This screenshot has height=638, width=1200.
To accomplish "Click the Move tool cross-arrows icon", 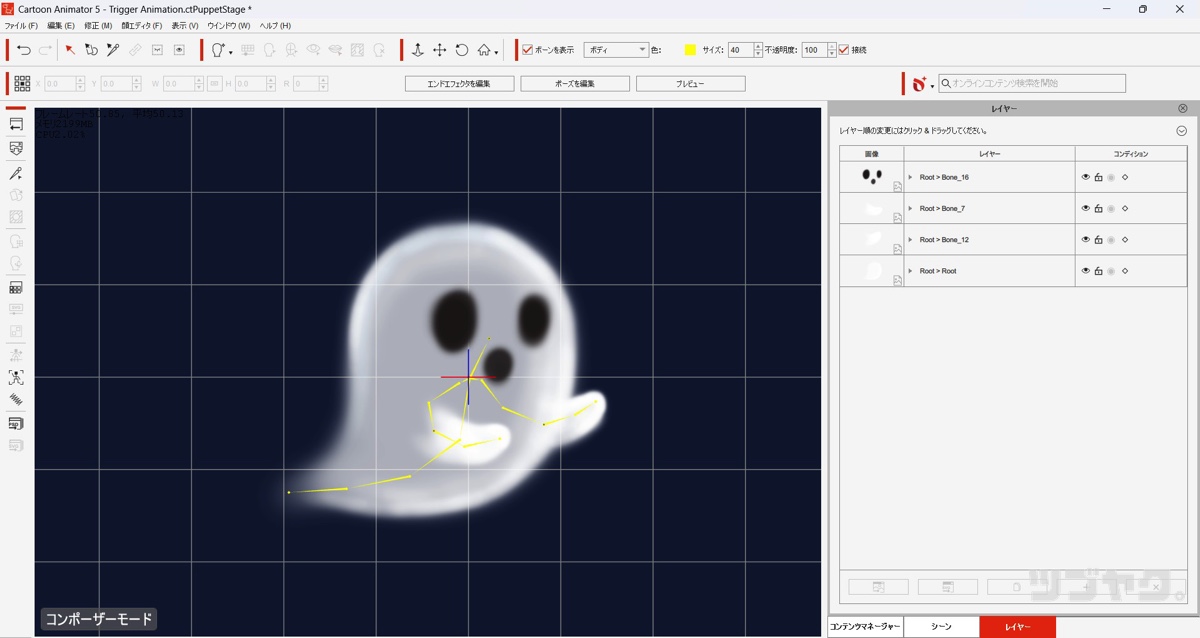I will point(439,50).
